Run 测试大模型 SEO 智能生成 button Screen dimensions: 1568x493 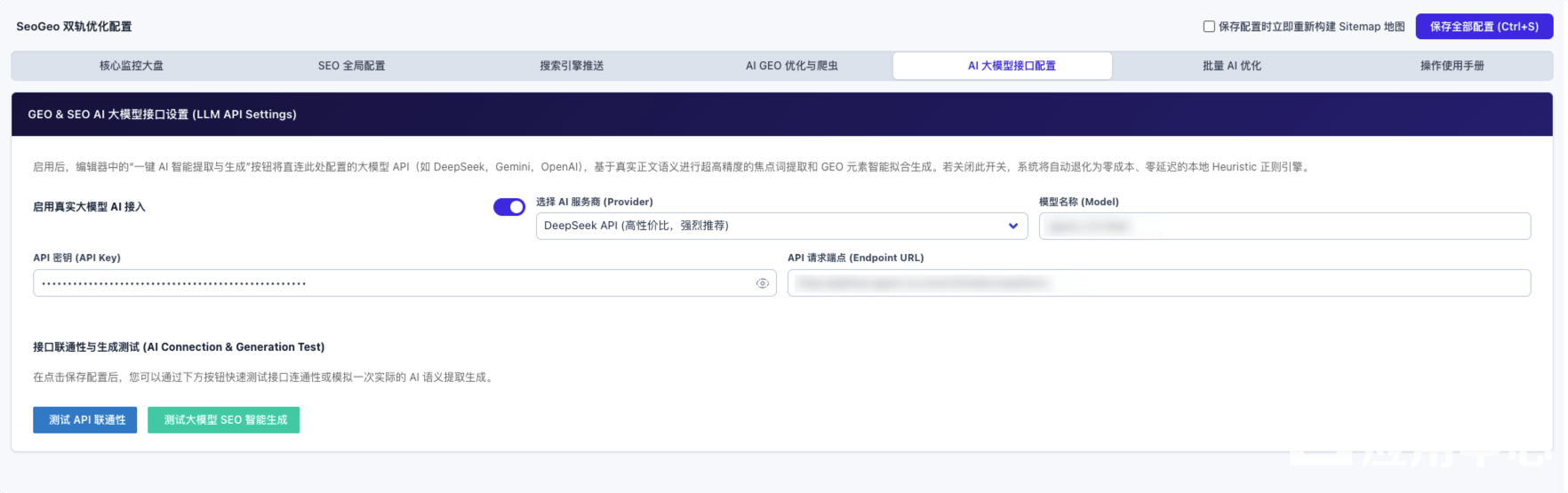coord(224,420)
